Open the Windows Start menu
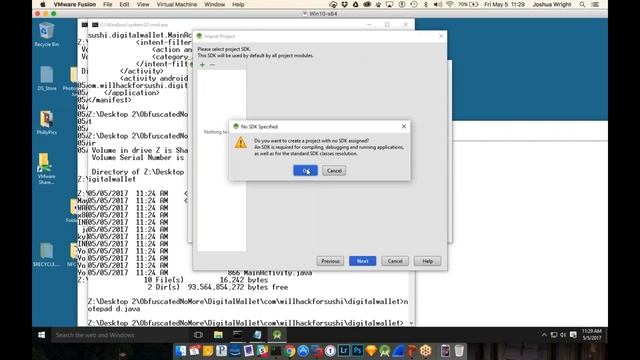Screen dimensions: 640x360 click(41, 335)
